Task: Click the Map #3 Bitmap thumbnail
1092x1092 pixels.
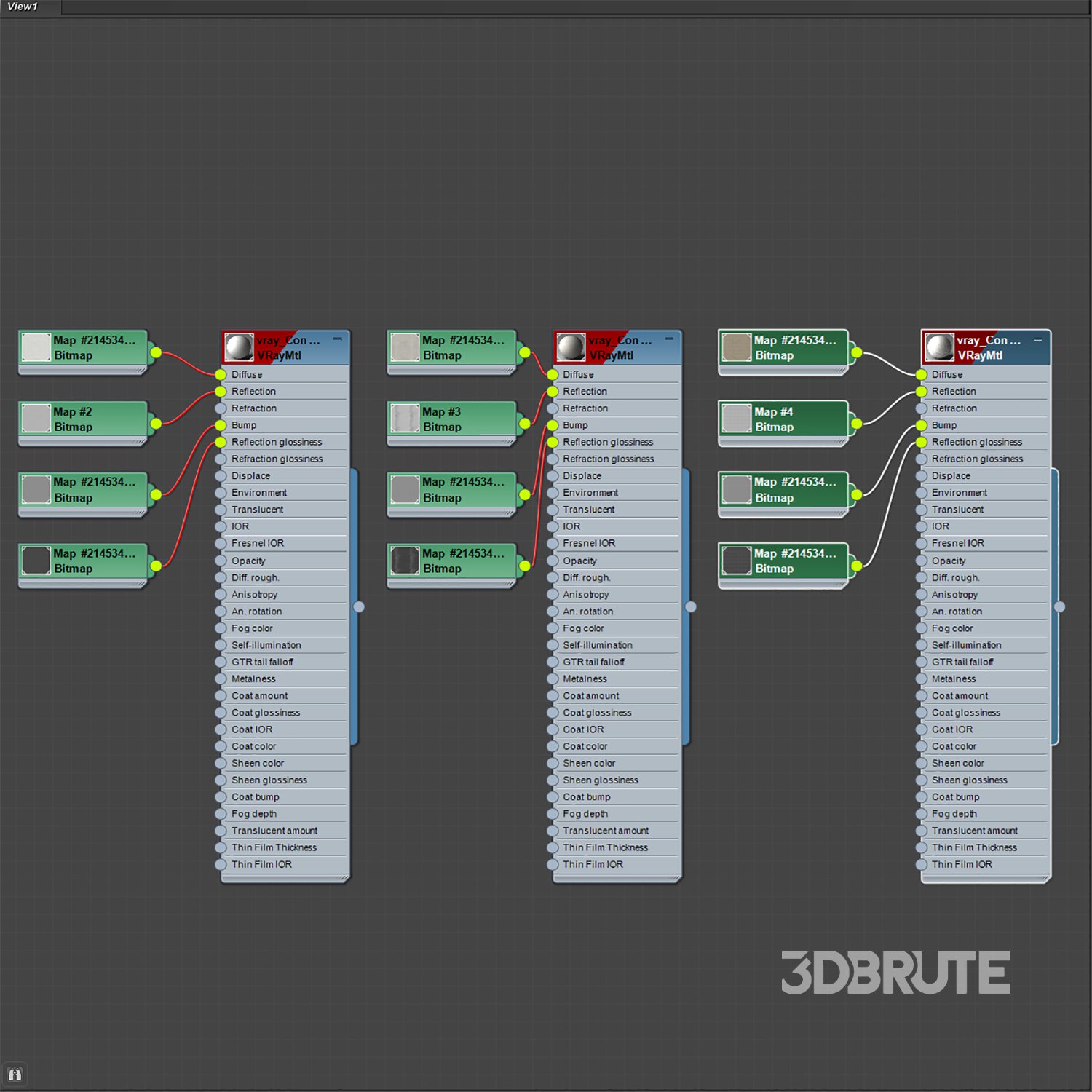Action: point(405,419)
